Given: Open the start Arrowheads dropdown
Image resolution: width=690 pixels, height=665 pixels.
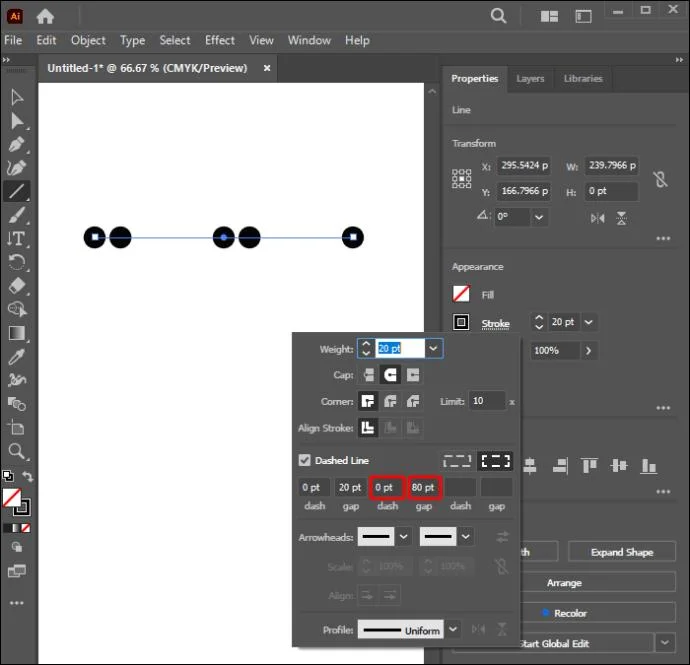Looking at the screenshot, I should tap(404, 536).
